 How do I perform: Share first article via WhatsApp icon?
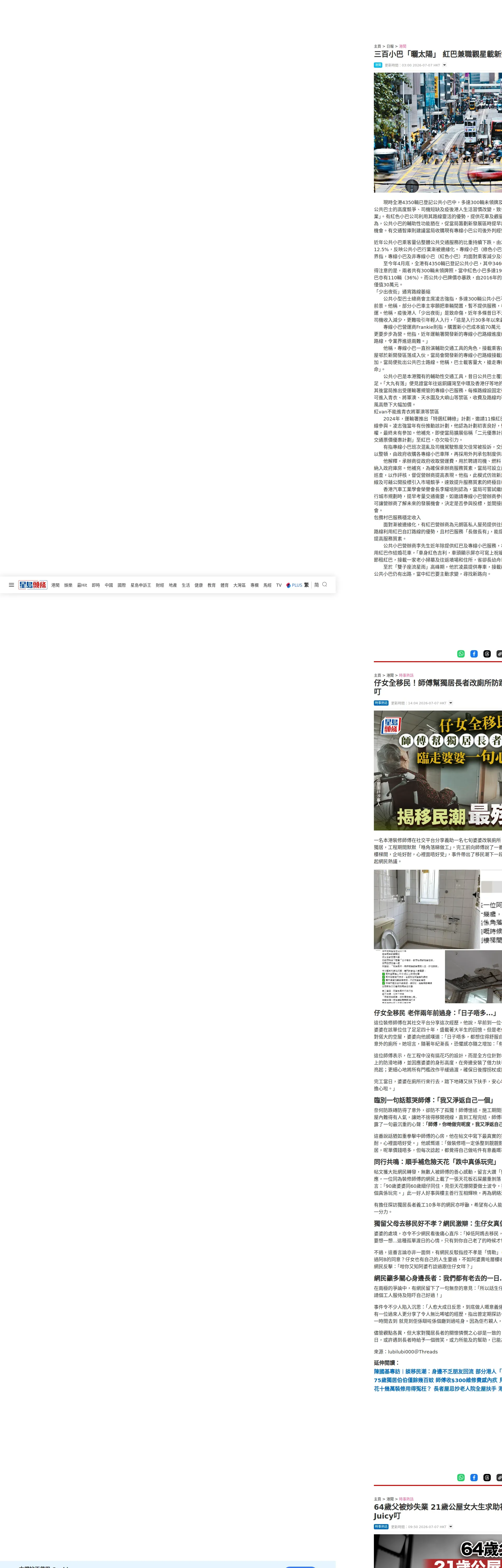click(x=461, y=654)
